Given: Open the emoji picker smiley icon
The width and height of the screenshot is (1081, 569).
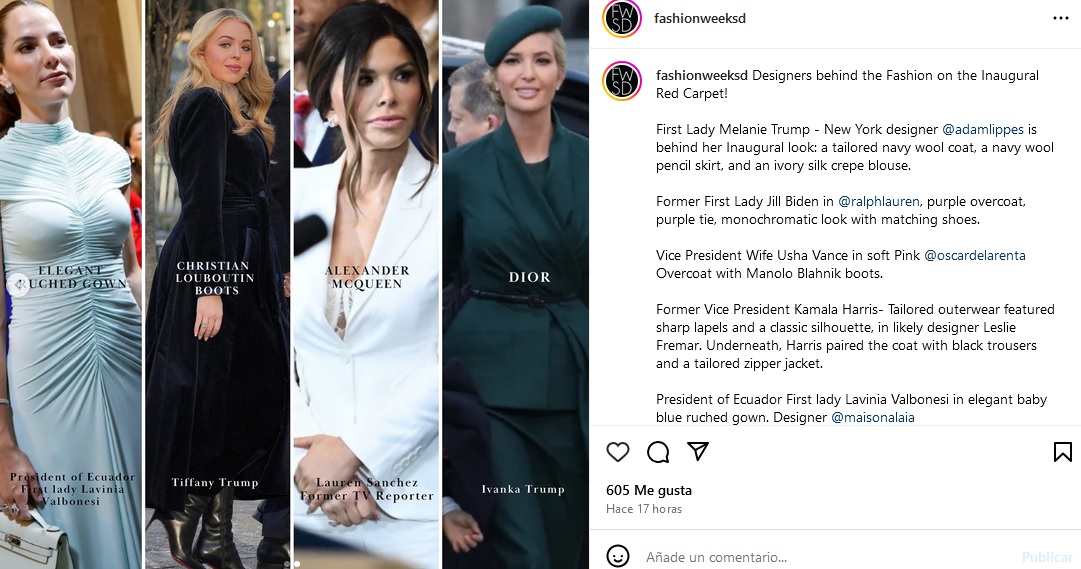Looking at the screenshot, I should pyautogui.click(x=618, y=556).
